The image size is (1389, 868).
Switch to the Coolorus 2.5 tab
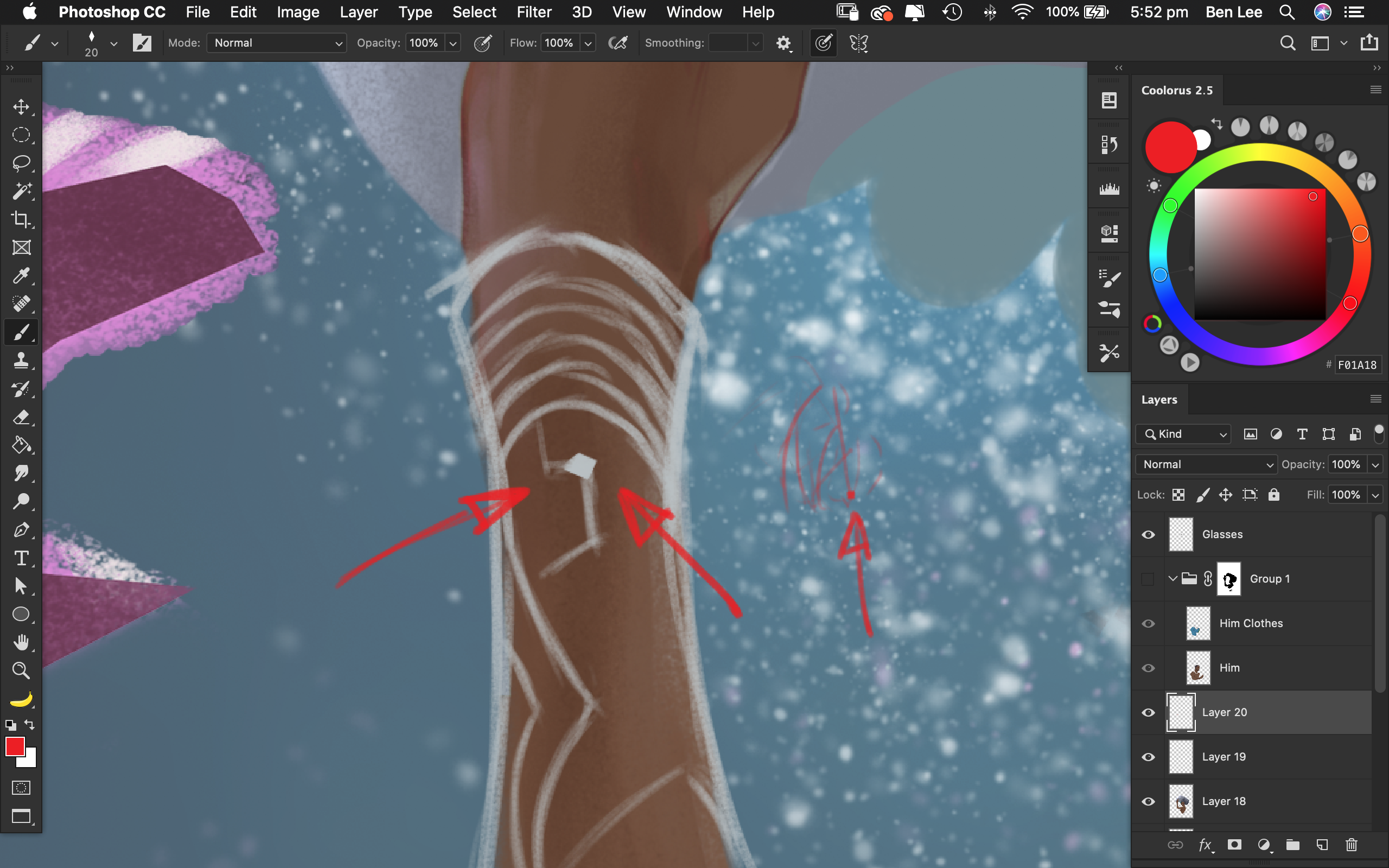1177,90
